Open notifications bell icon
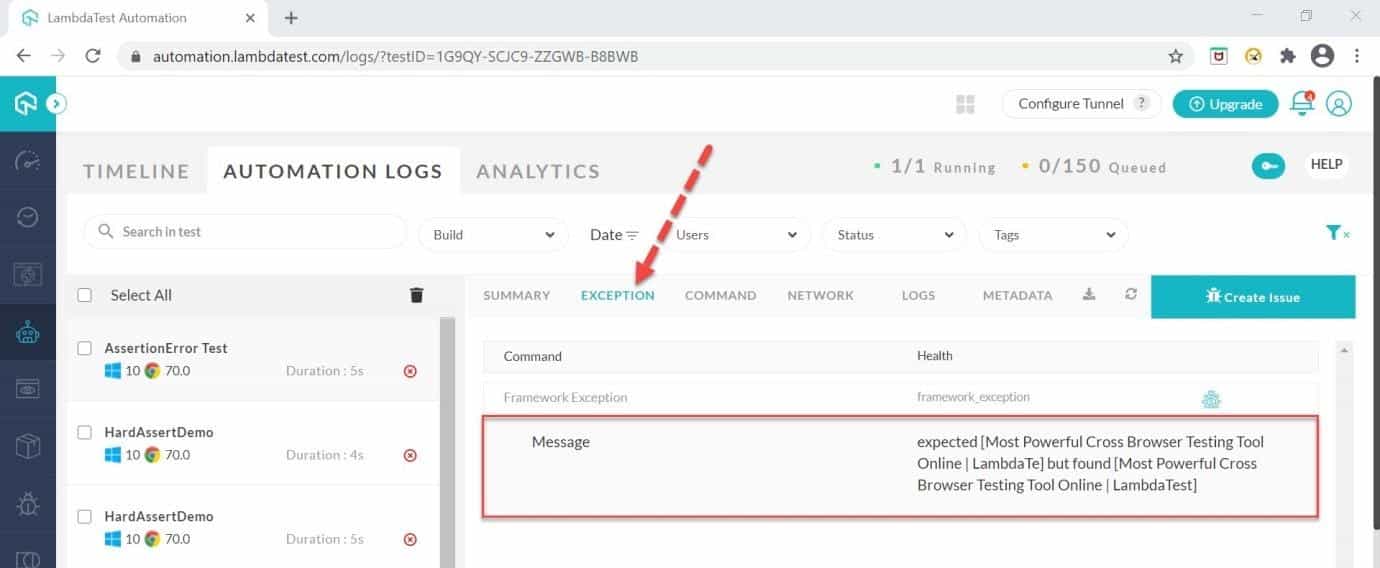 (x=1301, y=103)
